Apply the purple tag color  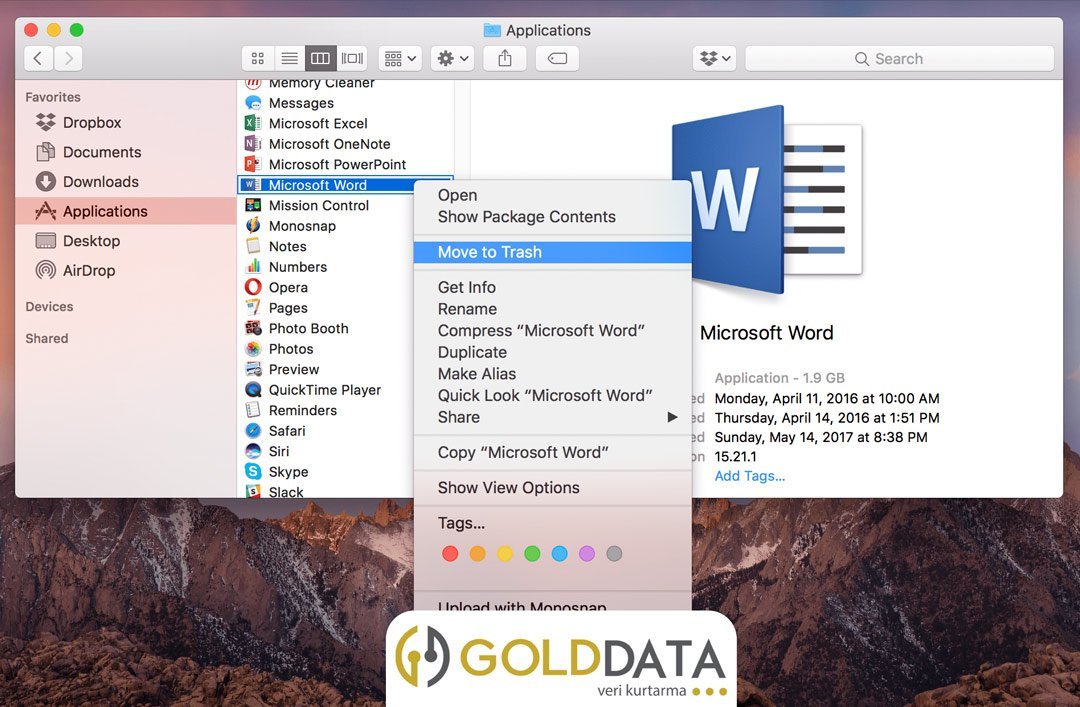[x=587, y=554]
